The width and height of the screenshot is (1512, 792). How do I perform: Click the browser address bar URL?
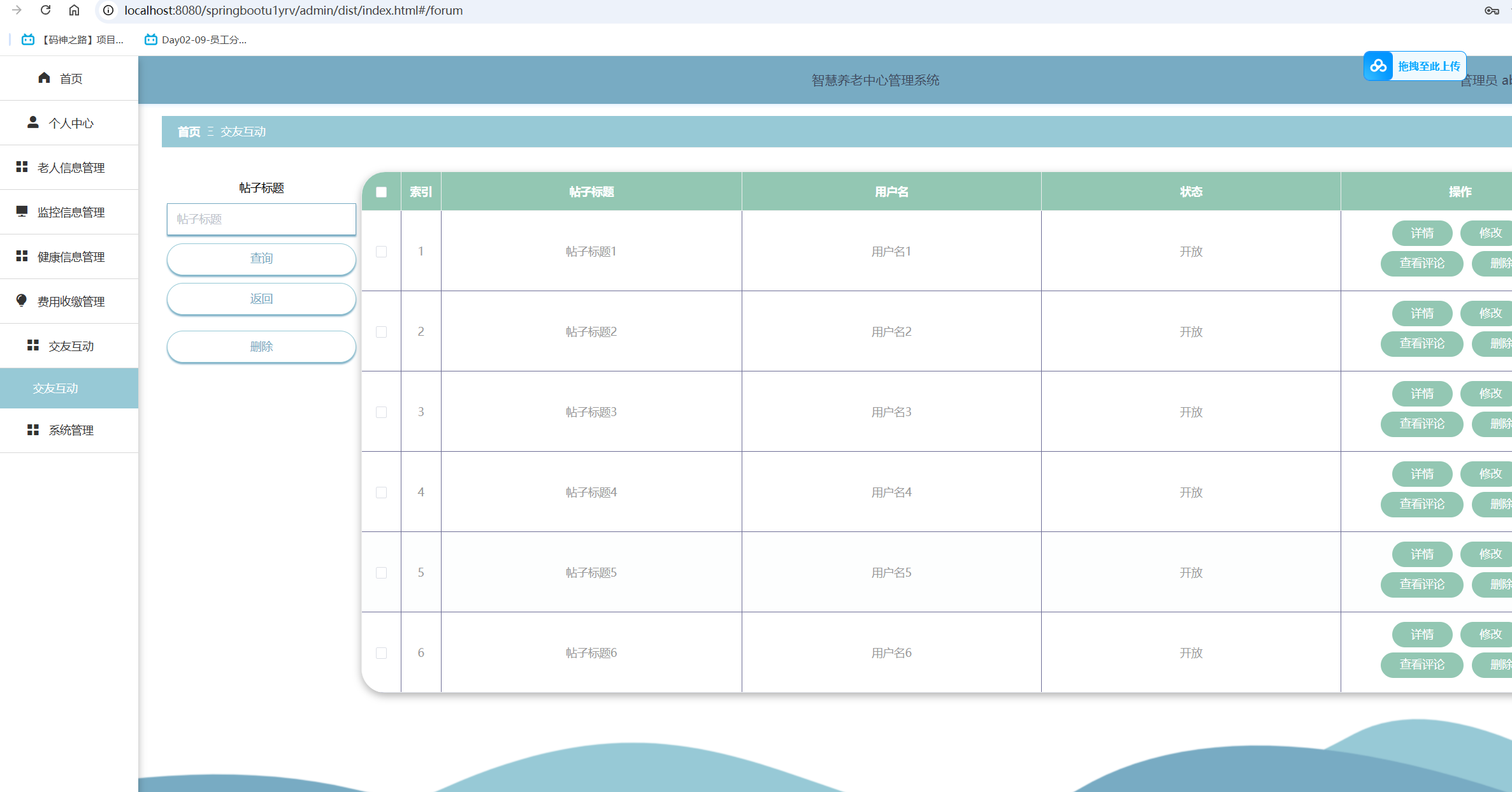coord(294,10)
